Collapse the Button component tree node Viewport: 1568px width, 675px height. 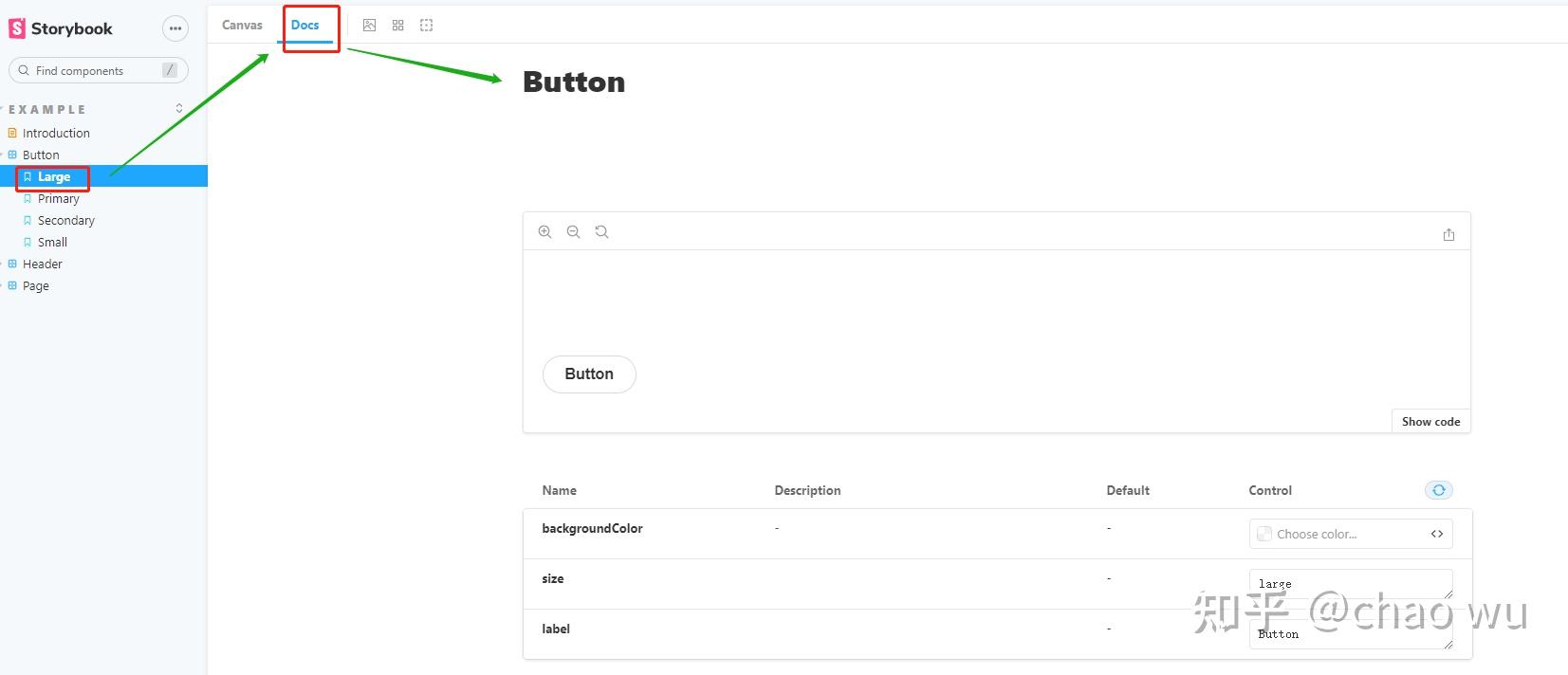(x=40, y=155)
